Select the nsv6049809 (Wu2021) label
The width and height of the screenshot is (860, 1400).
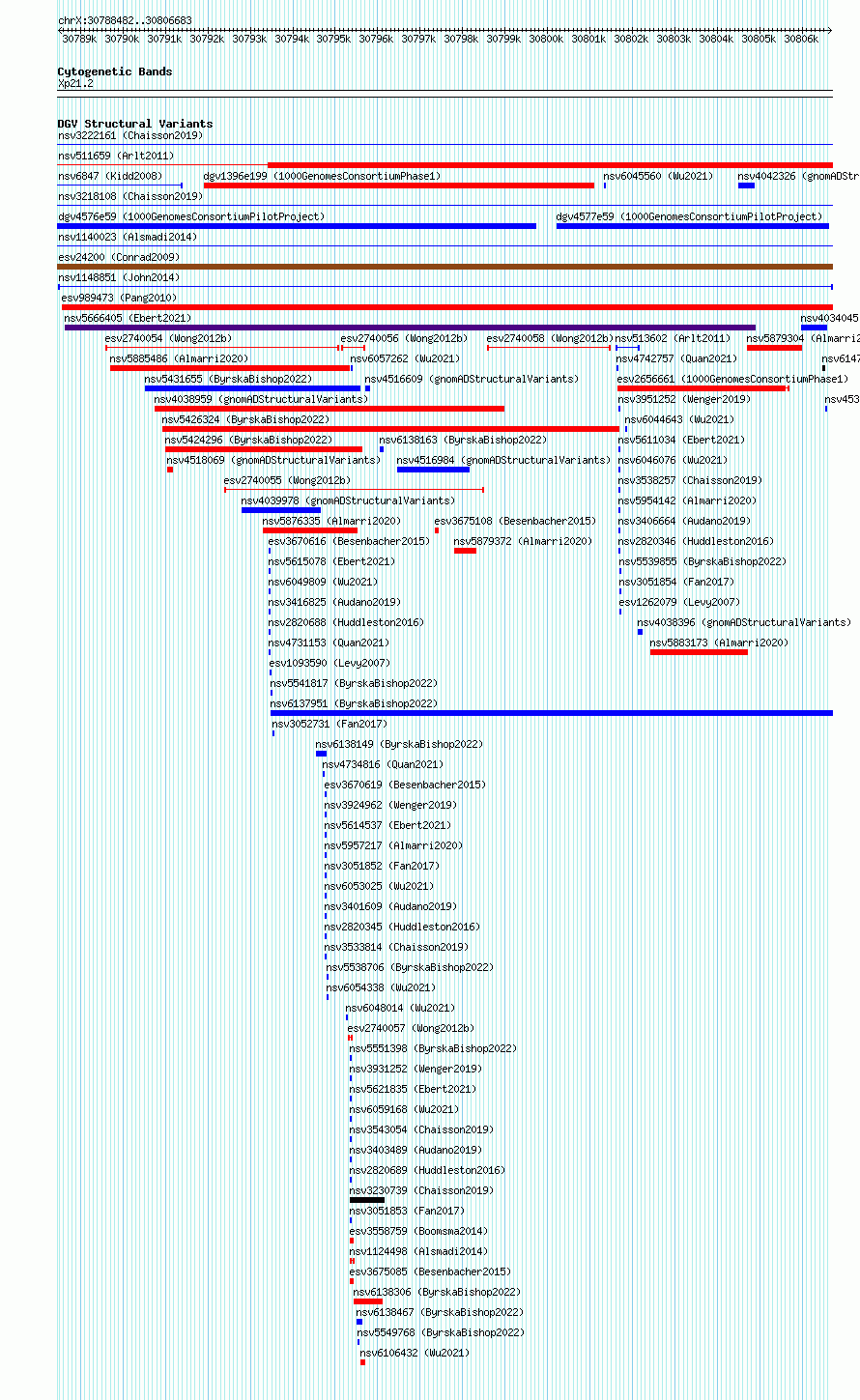[x=323, y=583]
